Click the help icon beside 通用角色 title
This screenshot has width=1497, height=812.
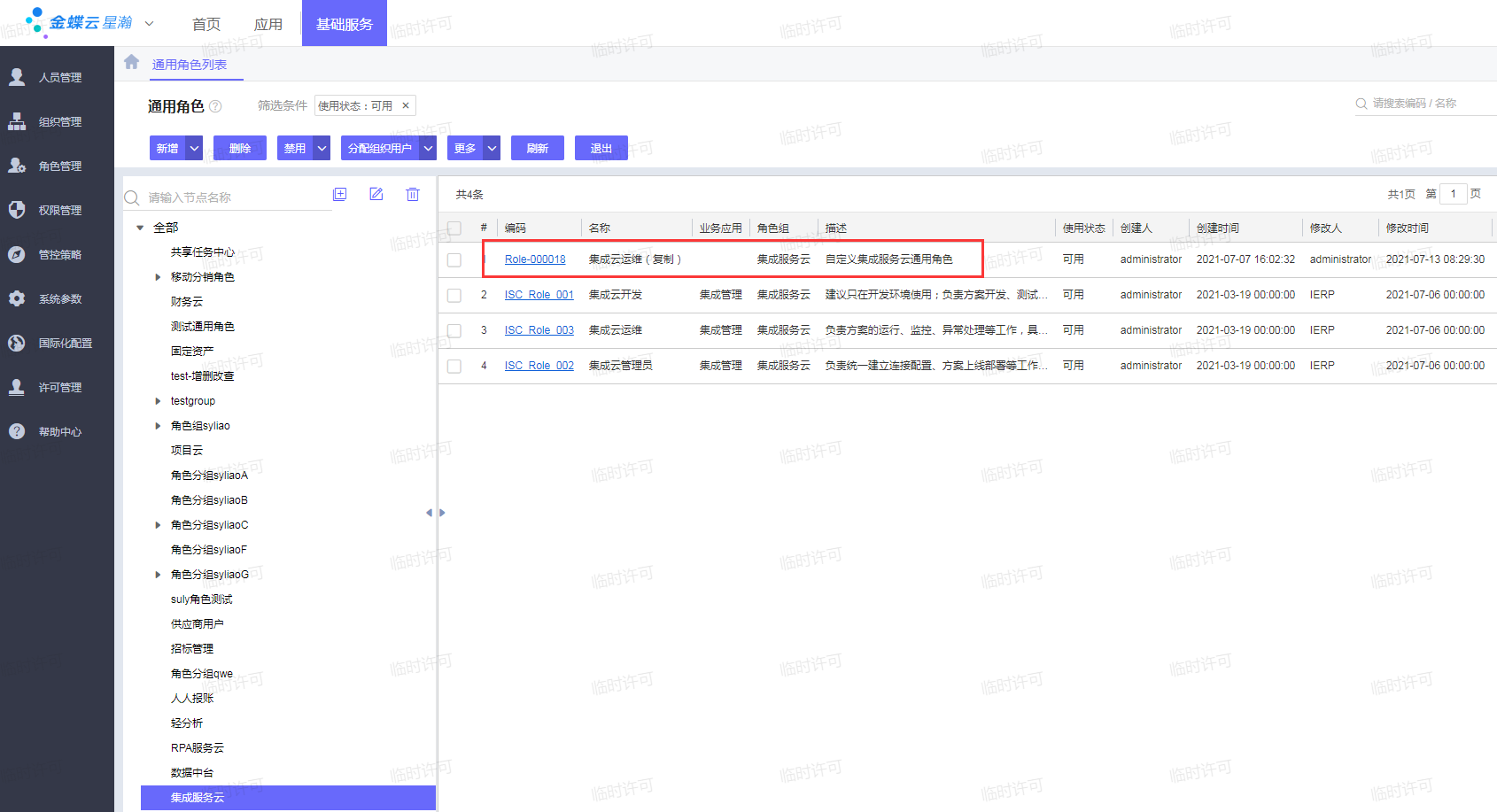pyautogui.click(x=215, y=106)
